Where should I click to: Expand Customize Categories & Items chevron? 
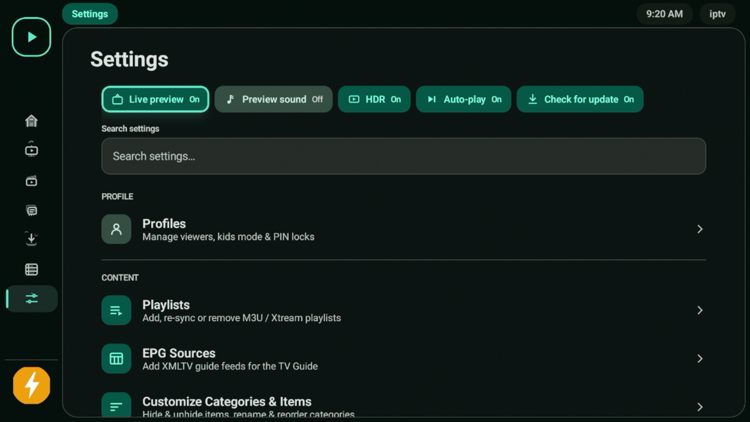pyautogui.click(x=700, y=407)
